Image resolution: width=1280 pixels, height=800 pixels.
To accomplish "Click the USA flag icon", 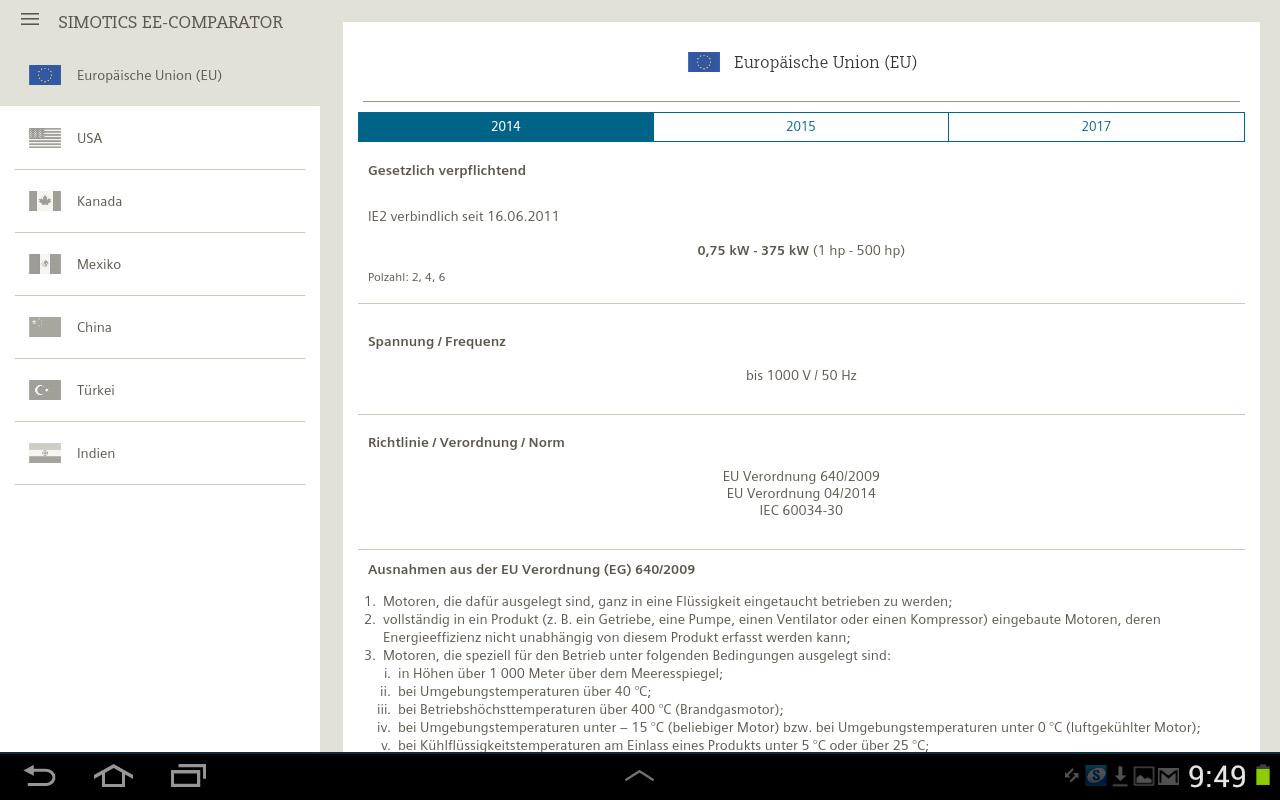I will point(45,138).
